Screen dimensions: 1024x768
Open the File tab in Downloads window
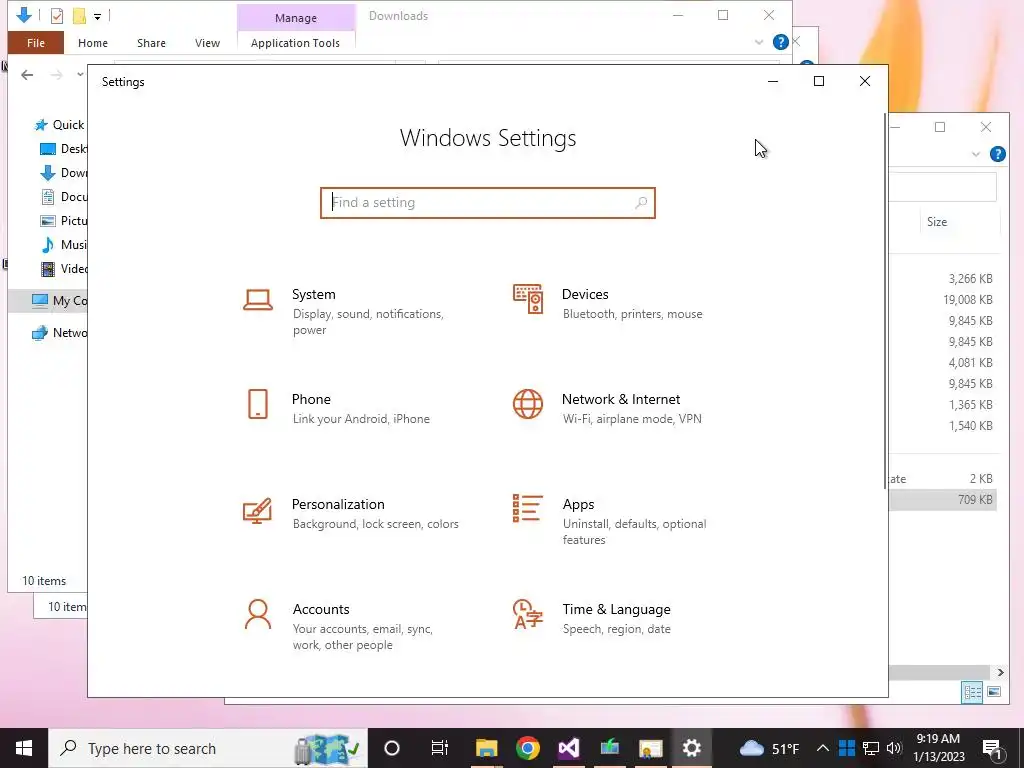click(x=36, y=43)
